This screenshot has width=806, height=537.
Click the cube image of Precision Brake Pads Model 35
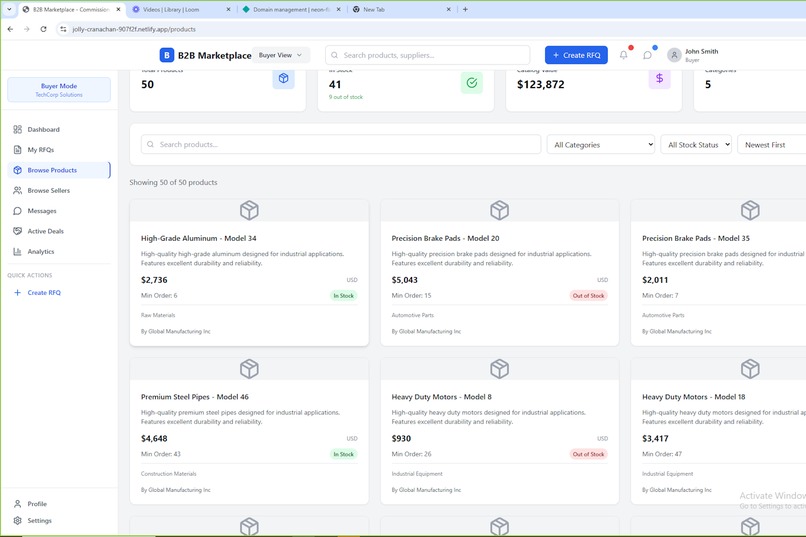click(x=750, y=210)
